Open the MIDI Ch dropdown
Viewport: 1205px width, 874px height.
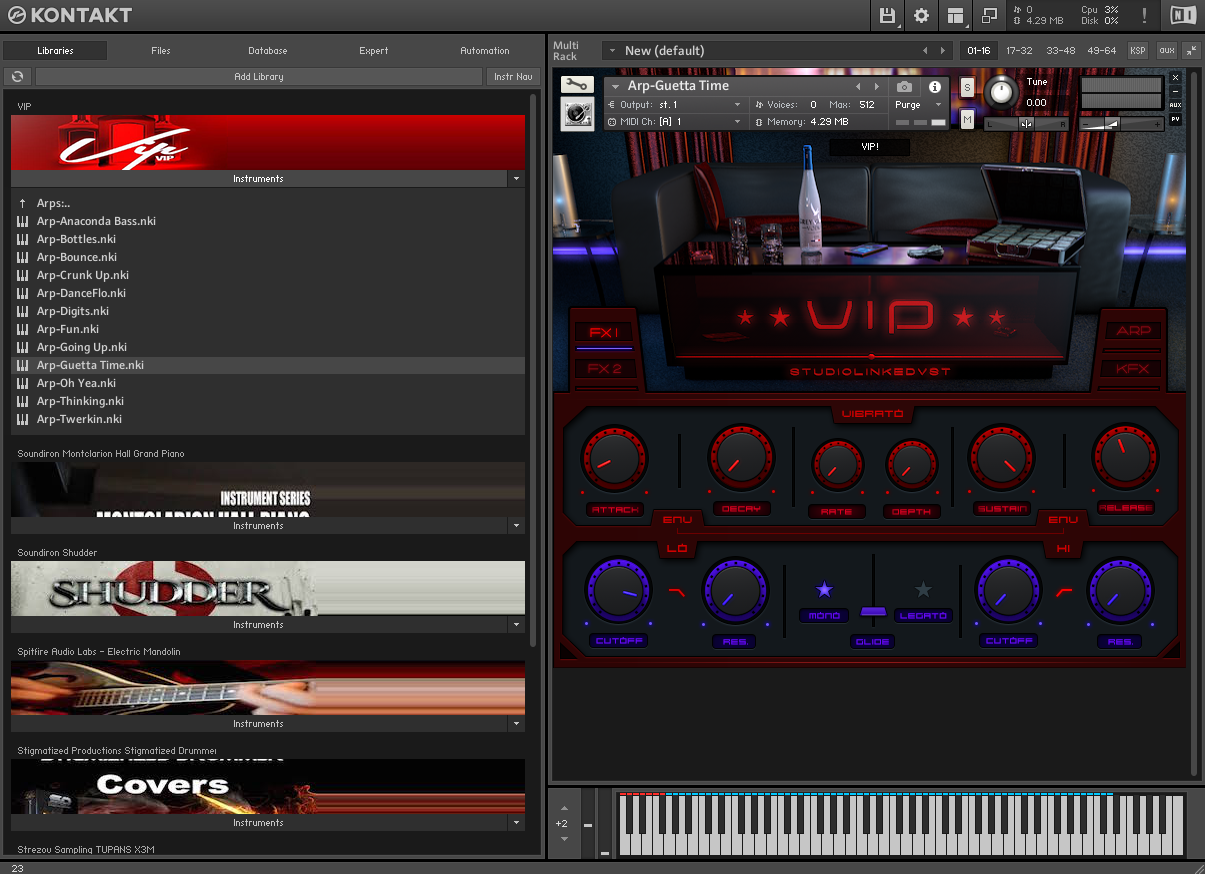pyautogui.click(x=675, y=122)
